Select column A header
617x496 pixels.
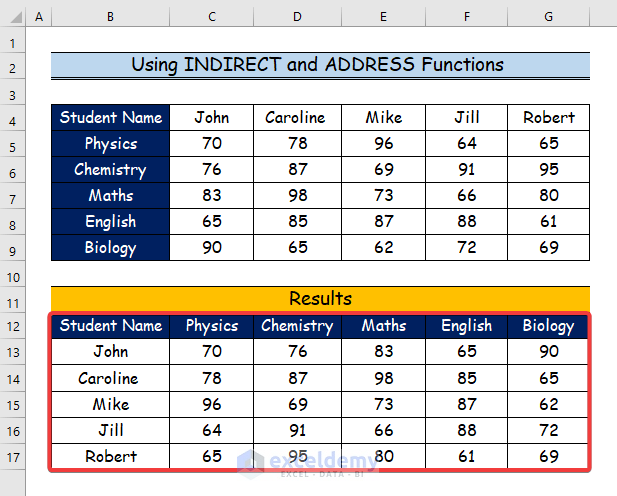[39, 17]
